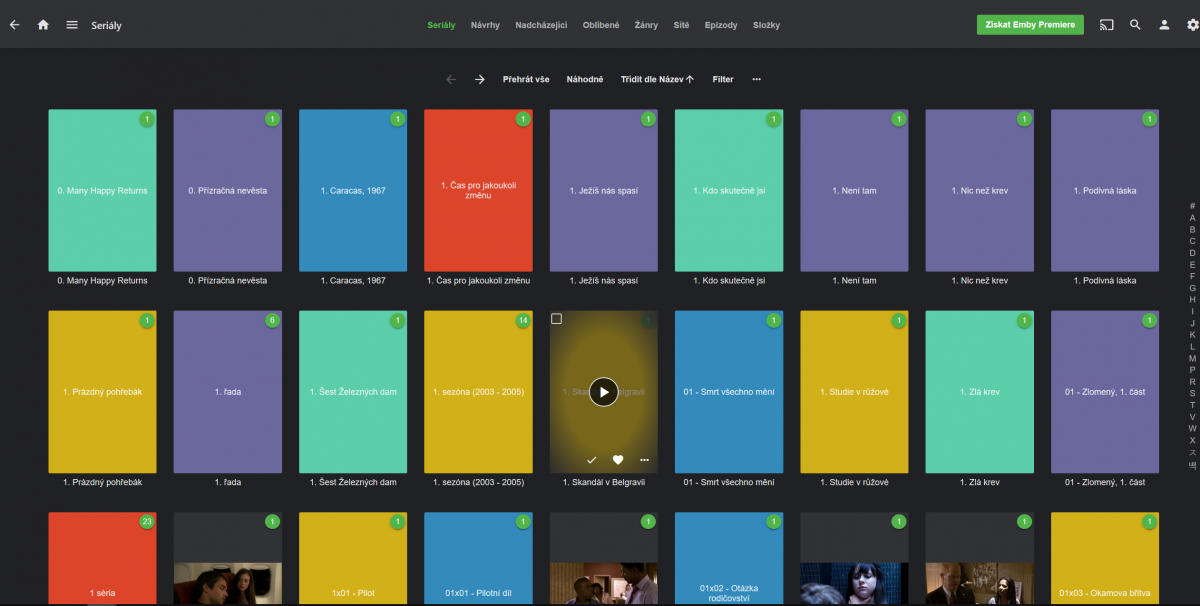The image size is (1200, 606).
Task: Select the Skandál v Belgravii checkbox
Action: click(557, 319)
